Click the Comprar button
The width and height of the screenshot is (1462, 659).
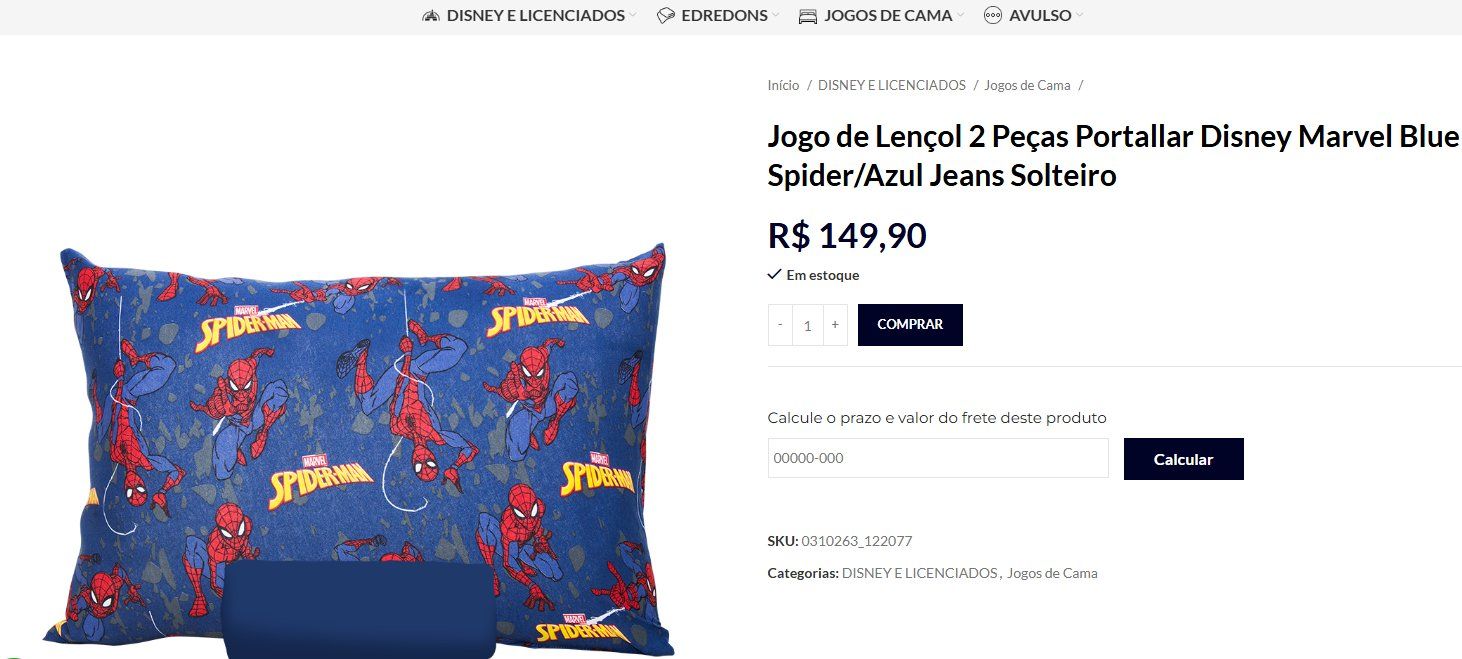pyautogui.click(x=910, y=325)
